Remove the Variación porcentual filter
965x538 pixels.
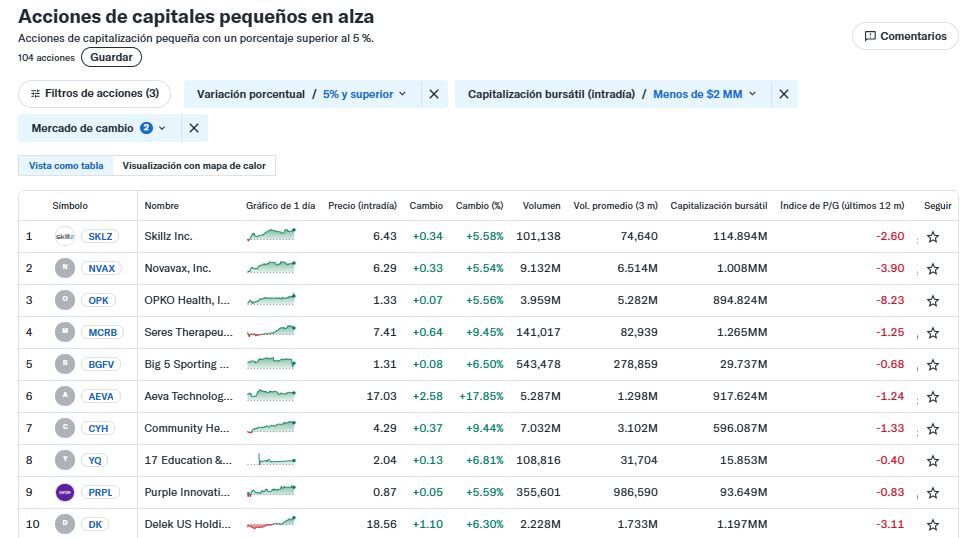[434, 94]
